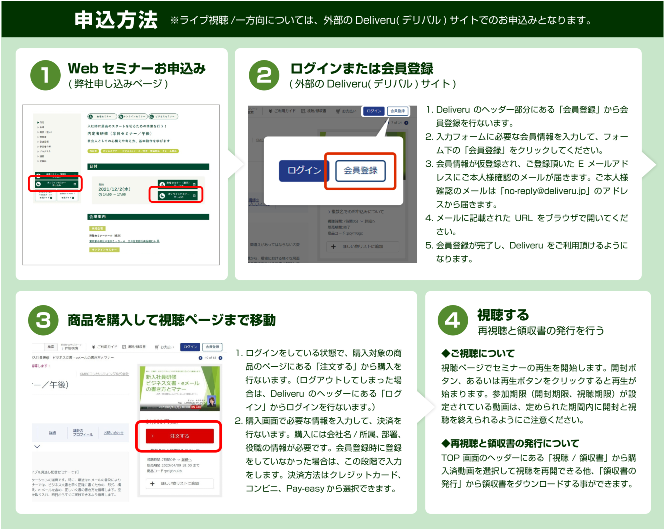This screenshot has height=531, width=666.
Task: Click the third pill tag atop step 1 screenshot
Action: [163, 116]
